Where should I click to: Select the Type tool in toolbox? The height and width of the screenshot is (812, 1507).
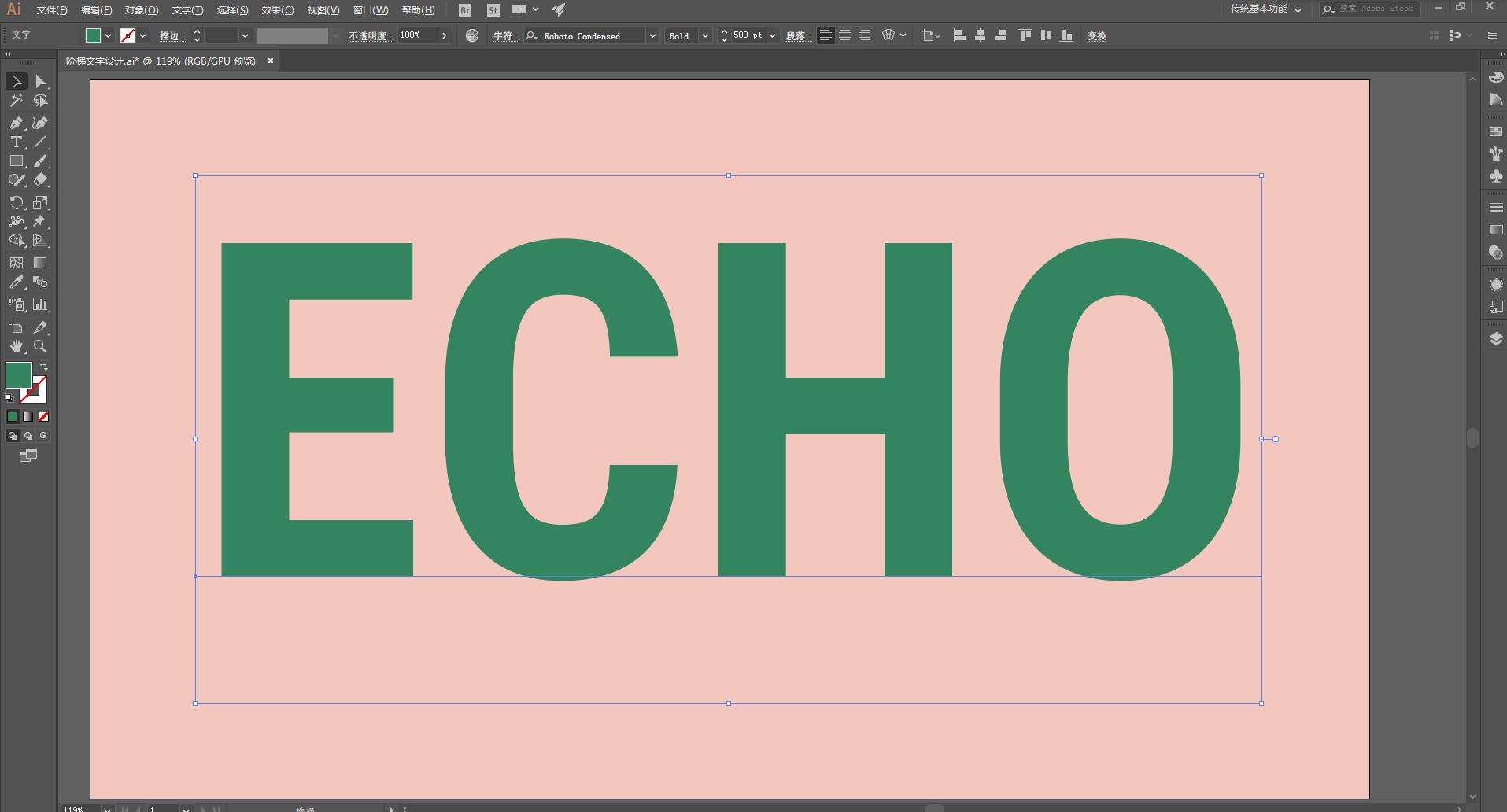point(16,142)
